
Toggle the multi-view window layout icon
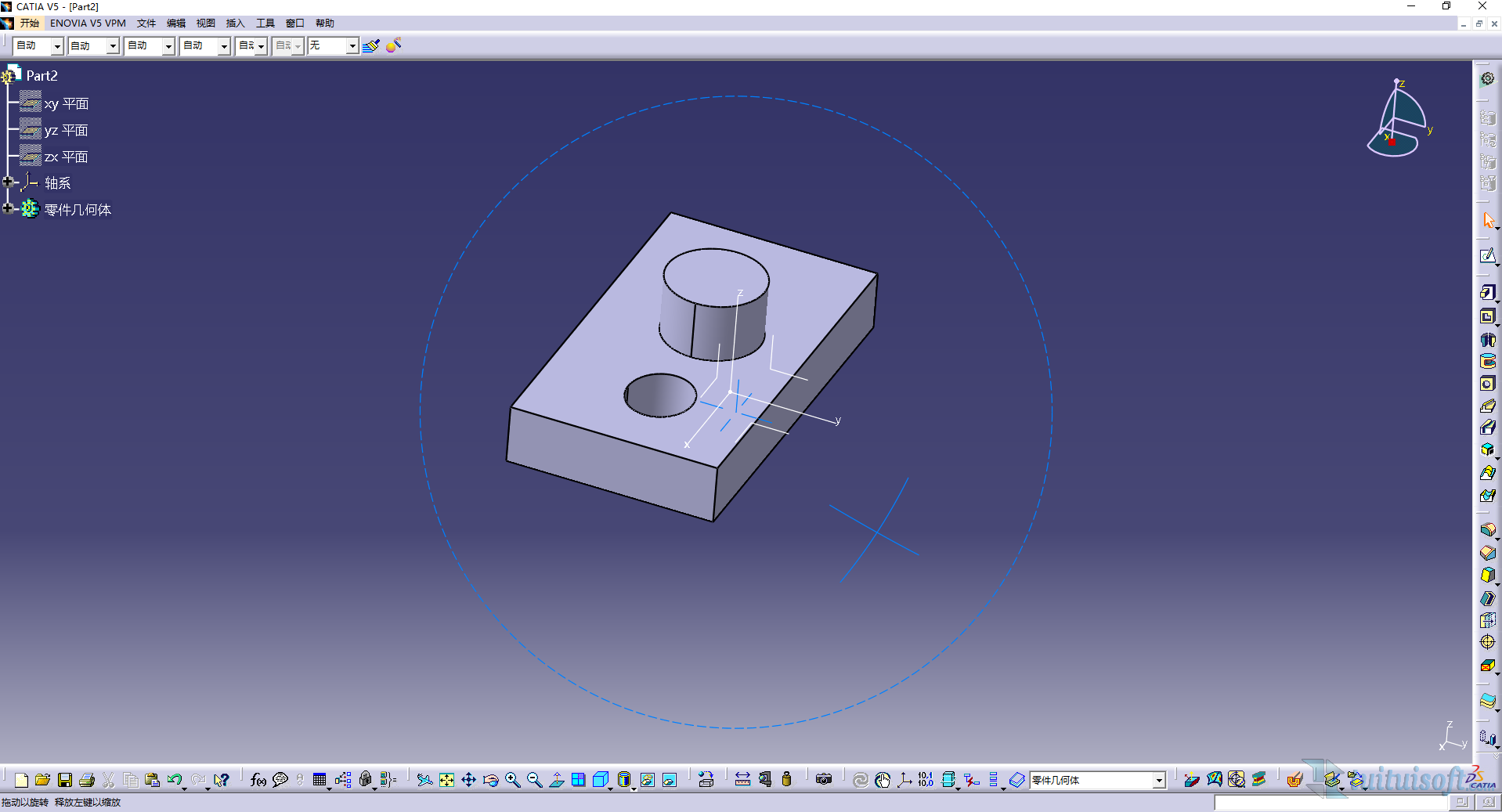(578, 780)
